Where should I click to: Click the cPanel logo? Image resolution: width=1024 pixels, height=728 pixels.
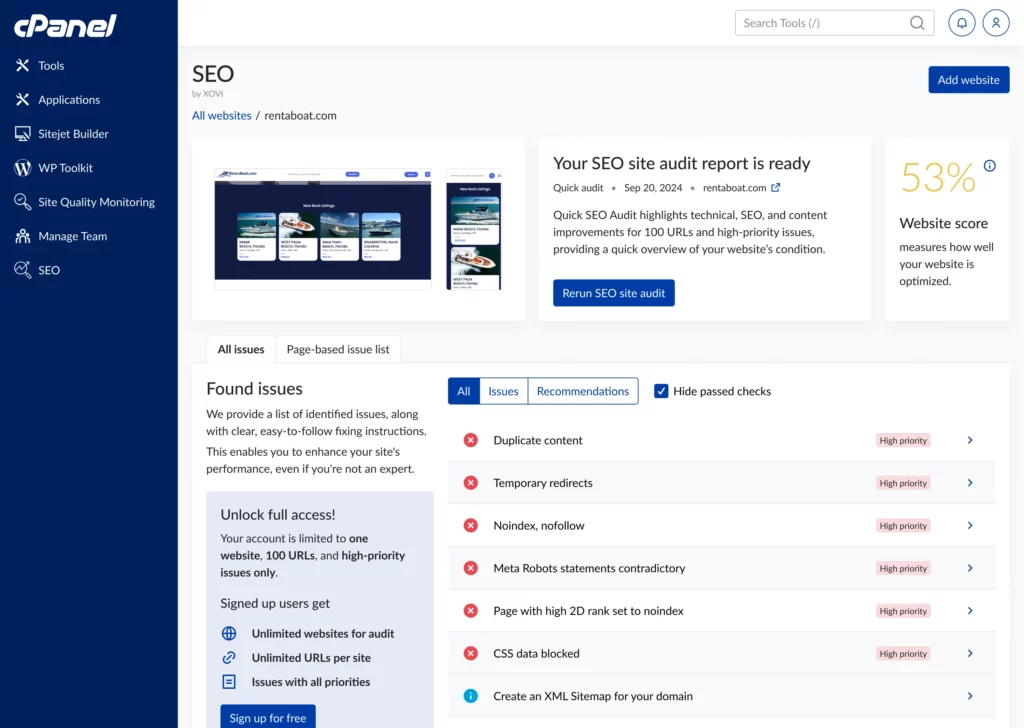click(x=63, y=27)
